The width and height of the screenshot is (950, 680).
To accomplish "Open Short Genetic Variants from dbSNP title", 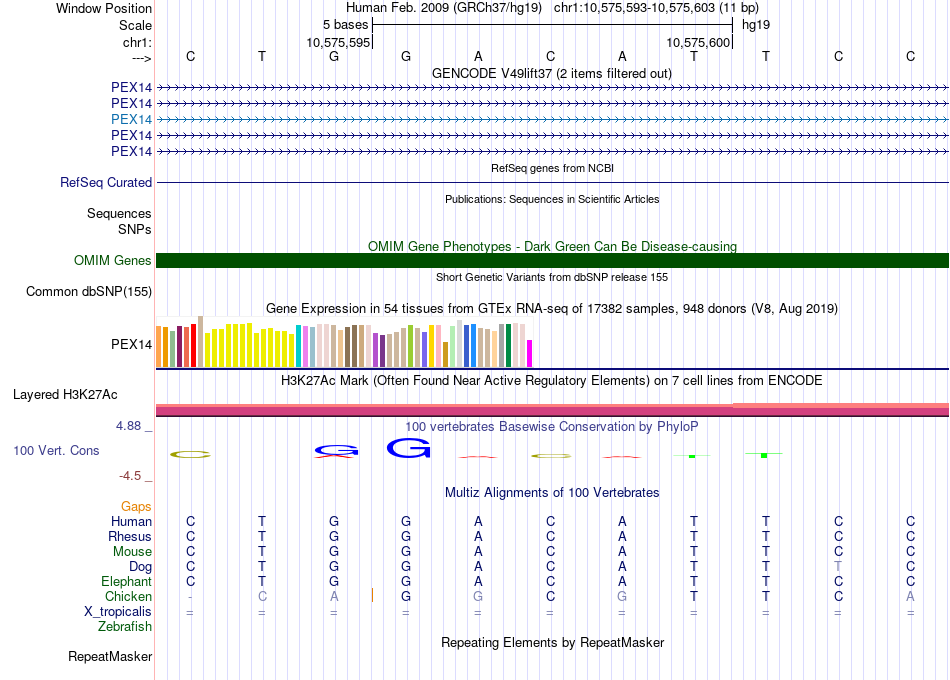I will coord(552,277).
